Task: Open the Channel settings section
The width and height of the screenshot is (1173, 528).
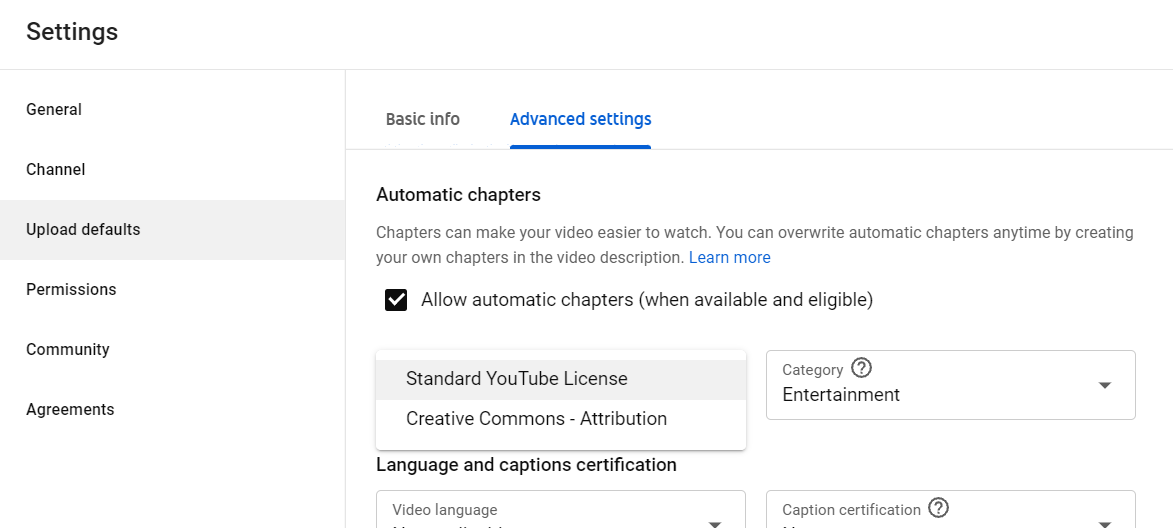Action: [x=172, y=170]
